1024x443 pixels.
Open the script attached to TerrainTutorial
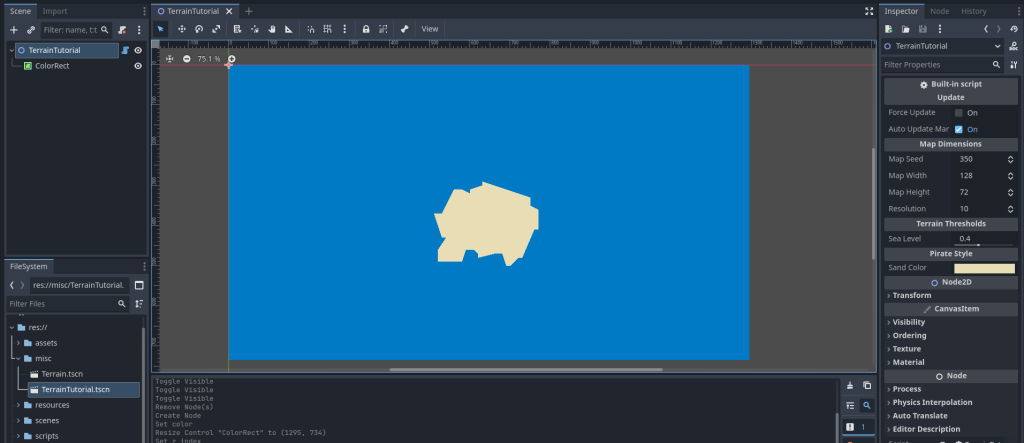pos(125,50)
